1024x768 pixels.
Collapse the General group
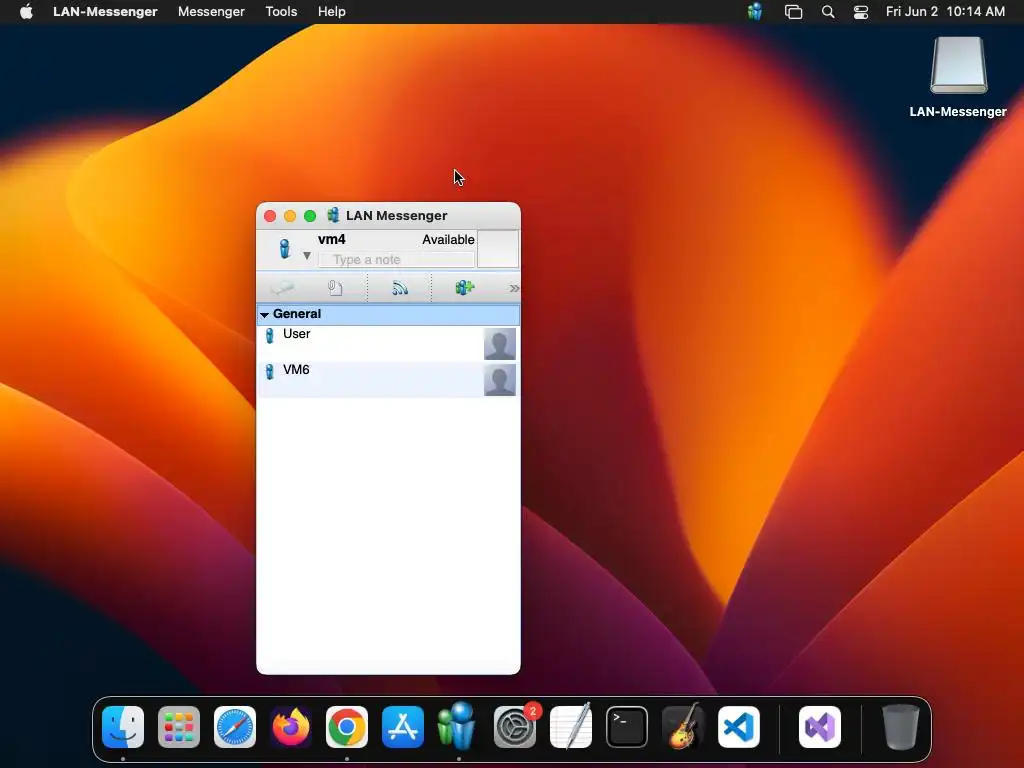pos(264,314)
